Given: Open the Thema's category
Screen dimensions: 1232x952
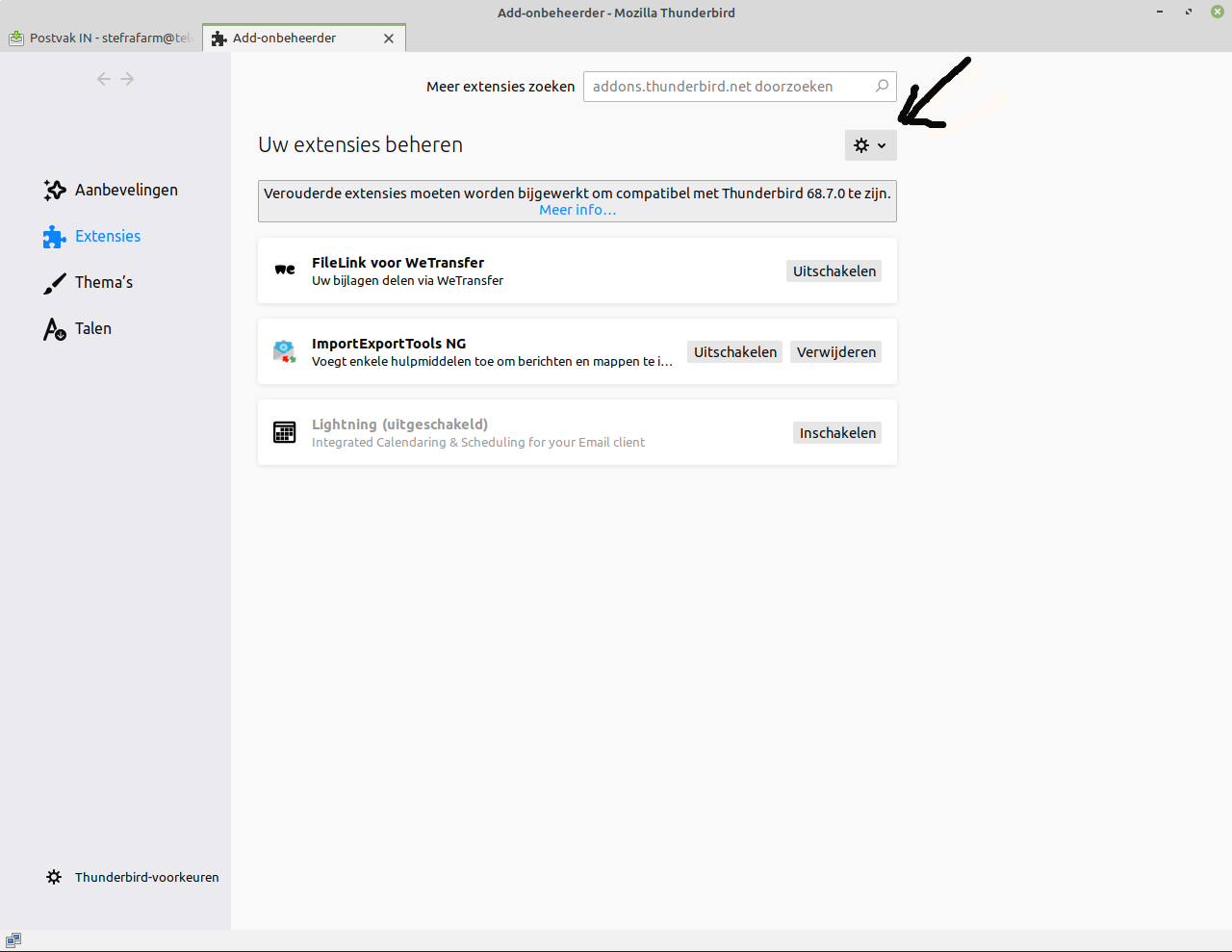Looking at the screenshot, I should point(89,283).
